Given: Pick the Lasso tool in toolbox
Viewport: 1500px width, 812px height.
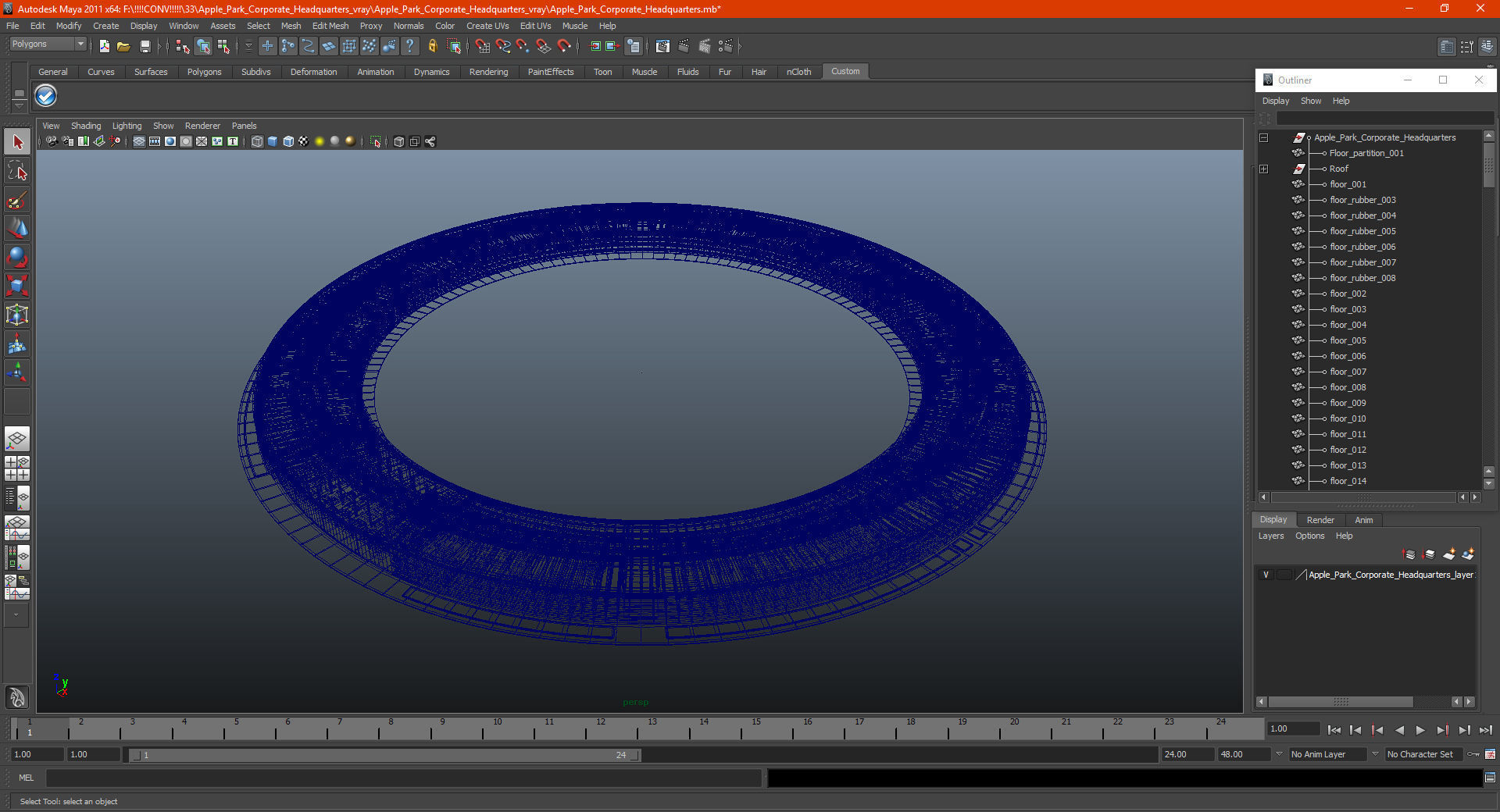Looking at the screenshot, I should tap(17, 171).
